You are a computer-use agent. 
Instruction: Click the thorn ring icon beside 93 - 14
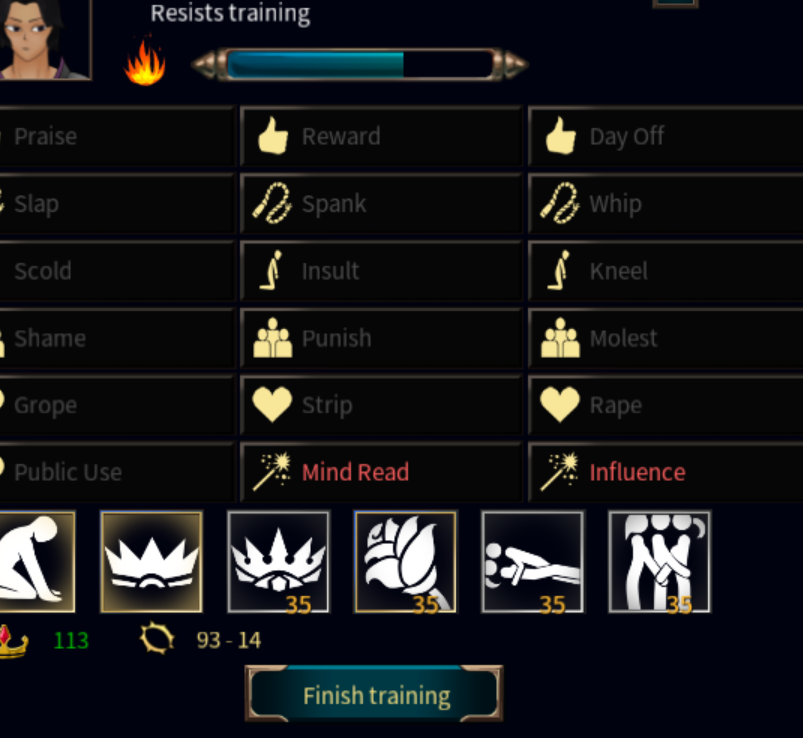157,639
